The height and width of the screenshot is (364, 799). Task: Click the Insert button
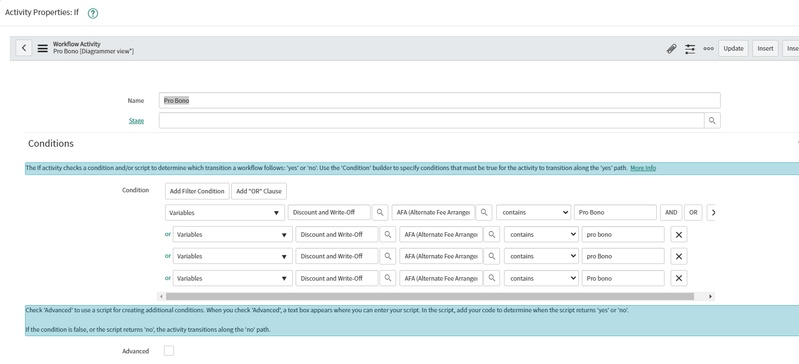765,48
